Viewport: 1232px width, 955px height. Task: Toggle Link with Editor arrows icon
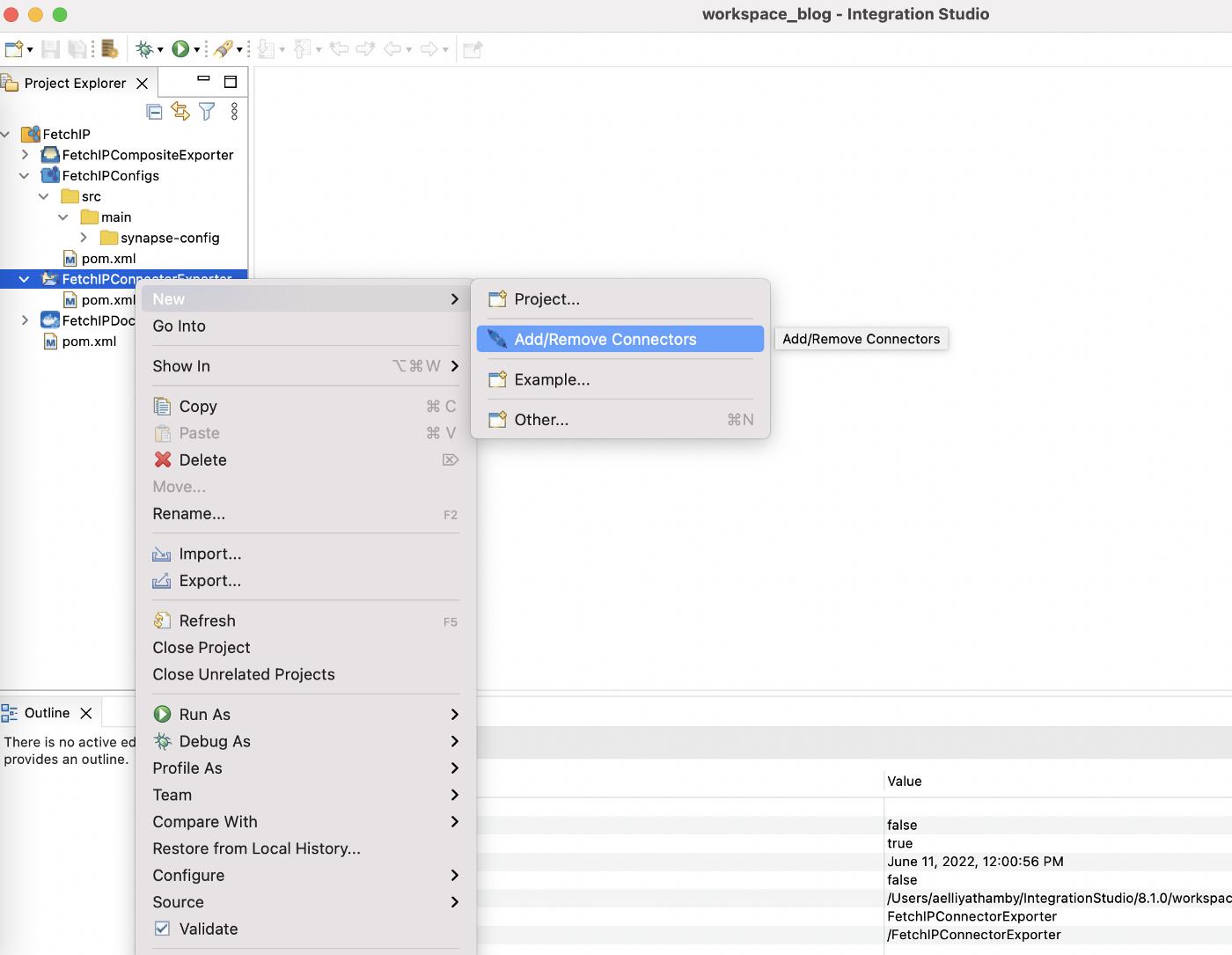[180, 112]
